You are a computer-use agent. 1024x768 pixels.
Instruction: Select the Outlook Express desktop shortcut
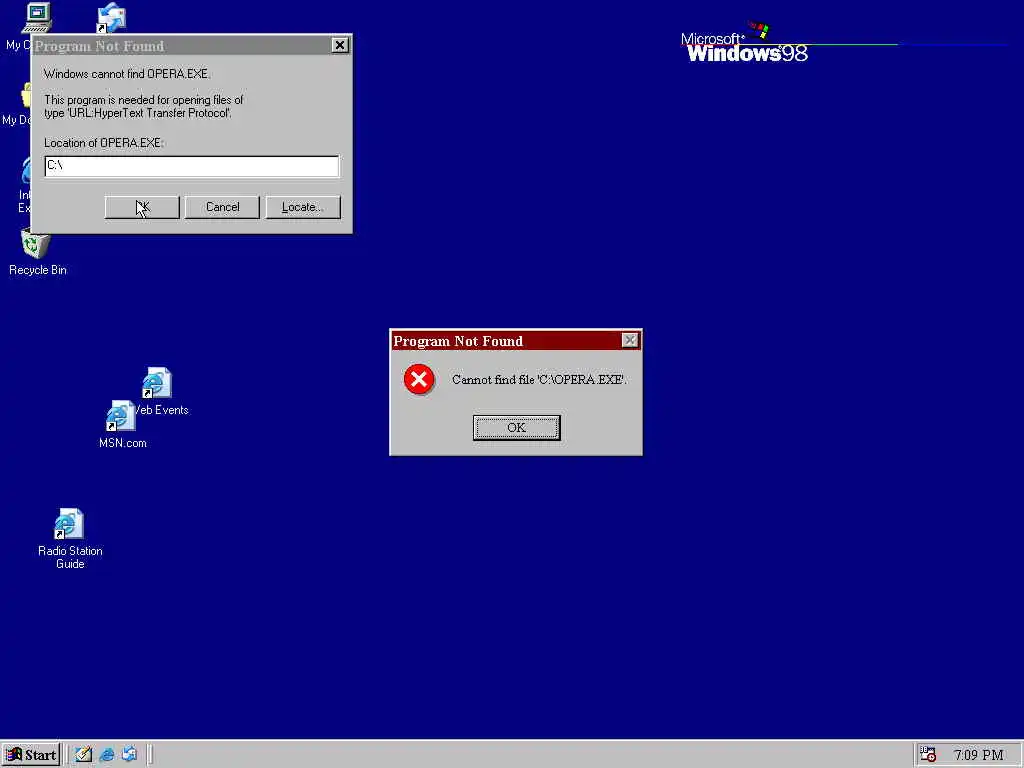point(111,18)
